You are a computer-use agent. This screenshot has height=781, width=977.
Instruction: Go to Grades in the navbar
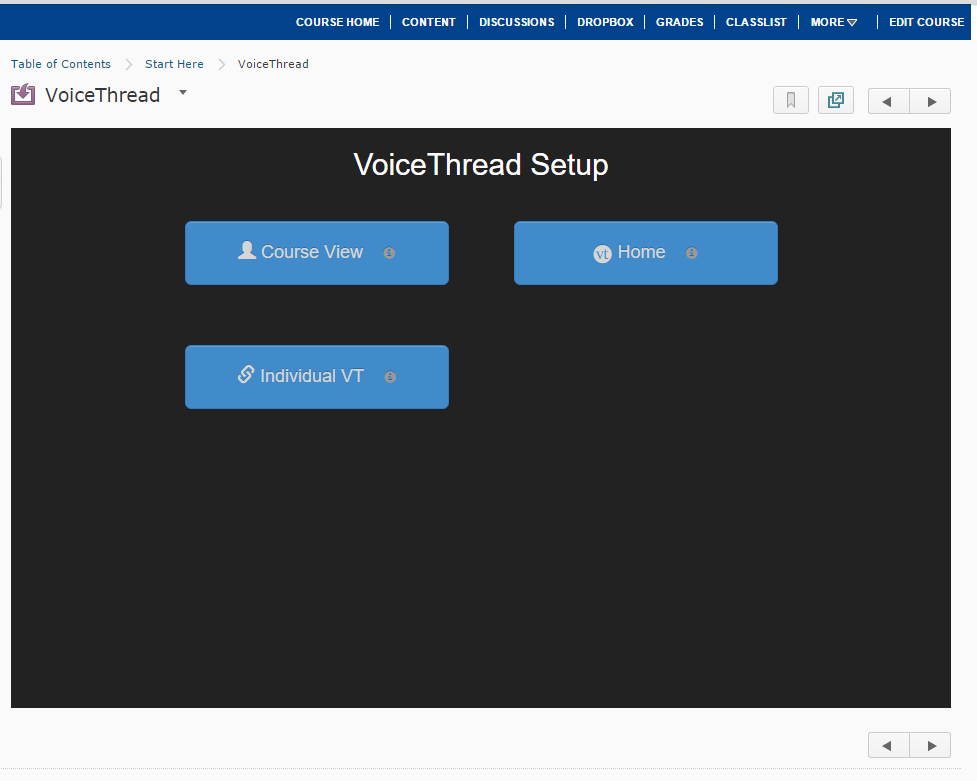(679, 22)
